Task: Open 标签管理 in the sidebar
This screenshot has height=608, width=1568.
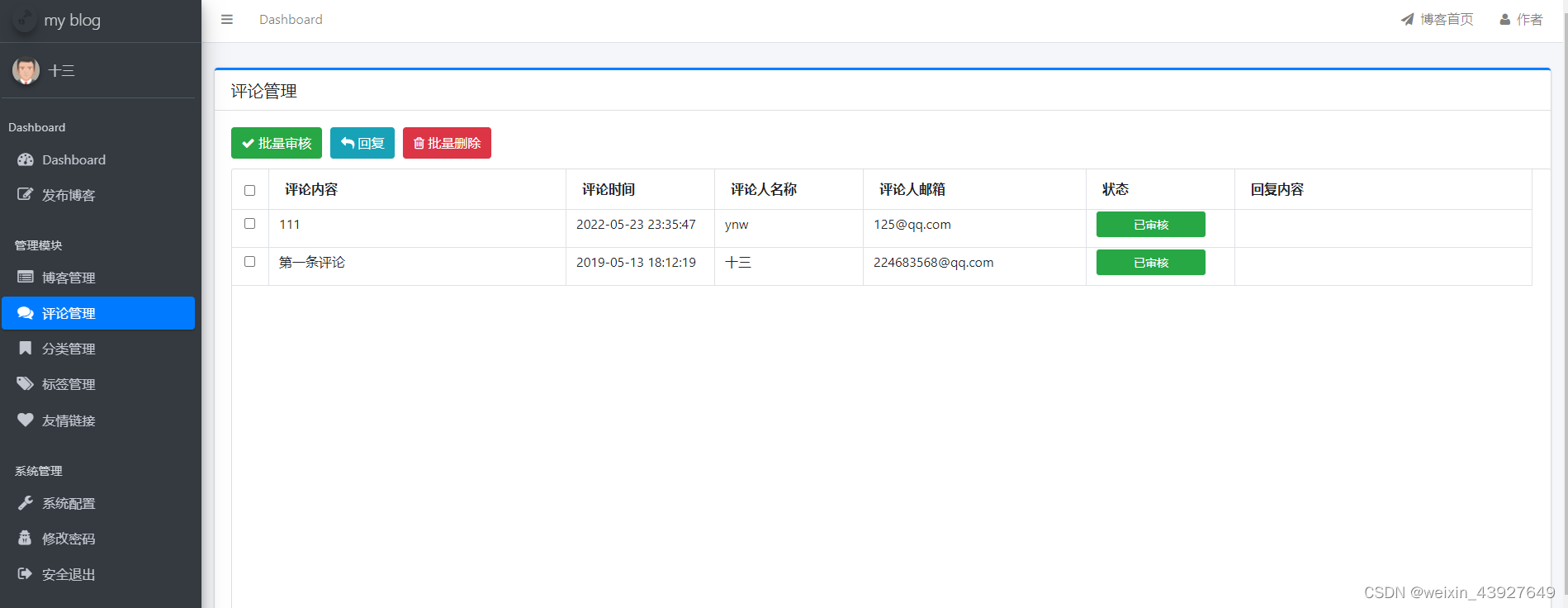Action: tap(98, 384)
